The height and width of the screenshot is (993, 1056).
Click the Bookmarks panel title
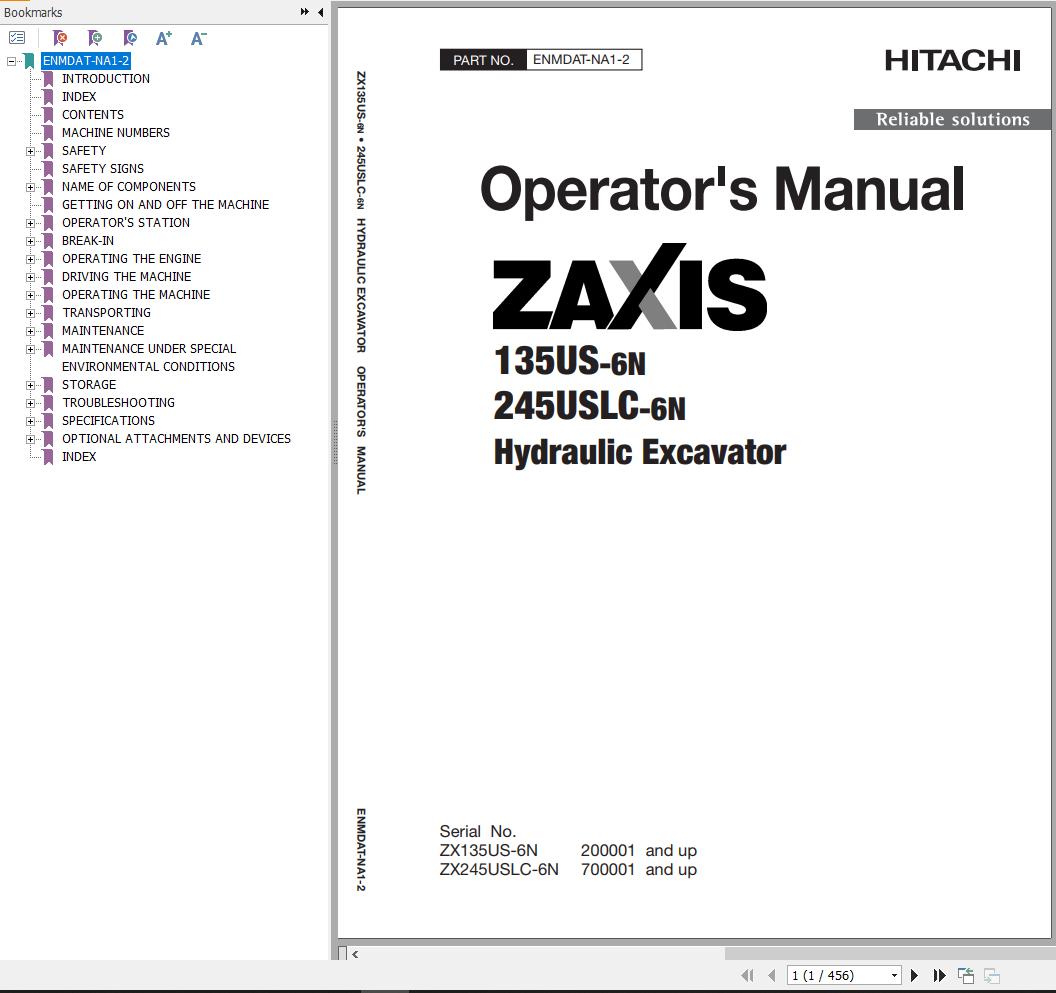coord(33,12)
